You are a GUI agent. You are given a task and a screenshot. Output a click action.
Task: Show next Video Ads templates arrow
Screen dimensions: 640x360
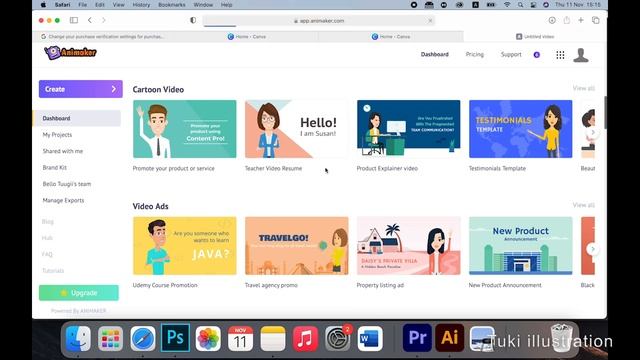click(x=593, y=249)
